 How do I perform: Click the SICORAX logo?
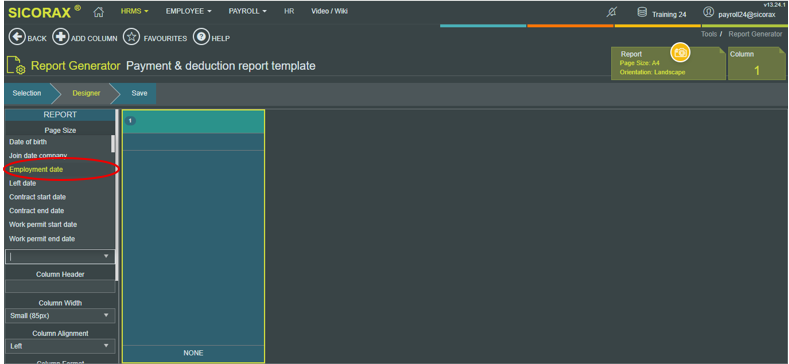click(x=44, y=12)
